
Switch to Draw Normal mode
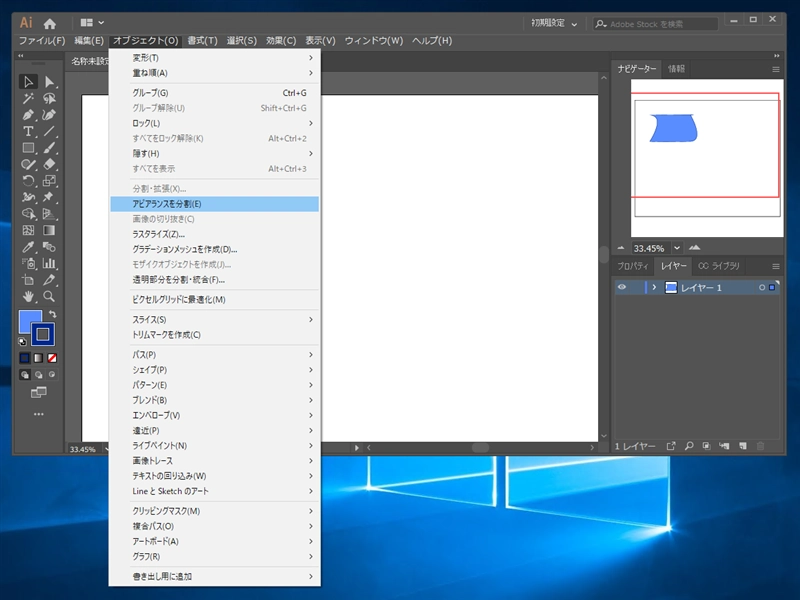24,375
